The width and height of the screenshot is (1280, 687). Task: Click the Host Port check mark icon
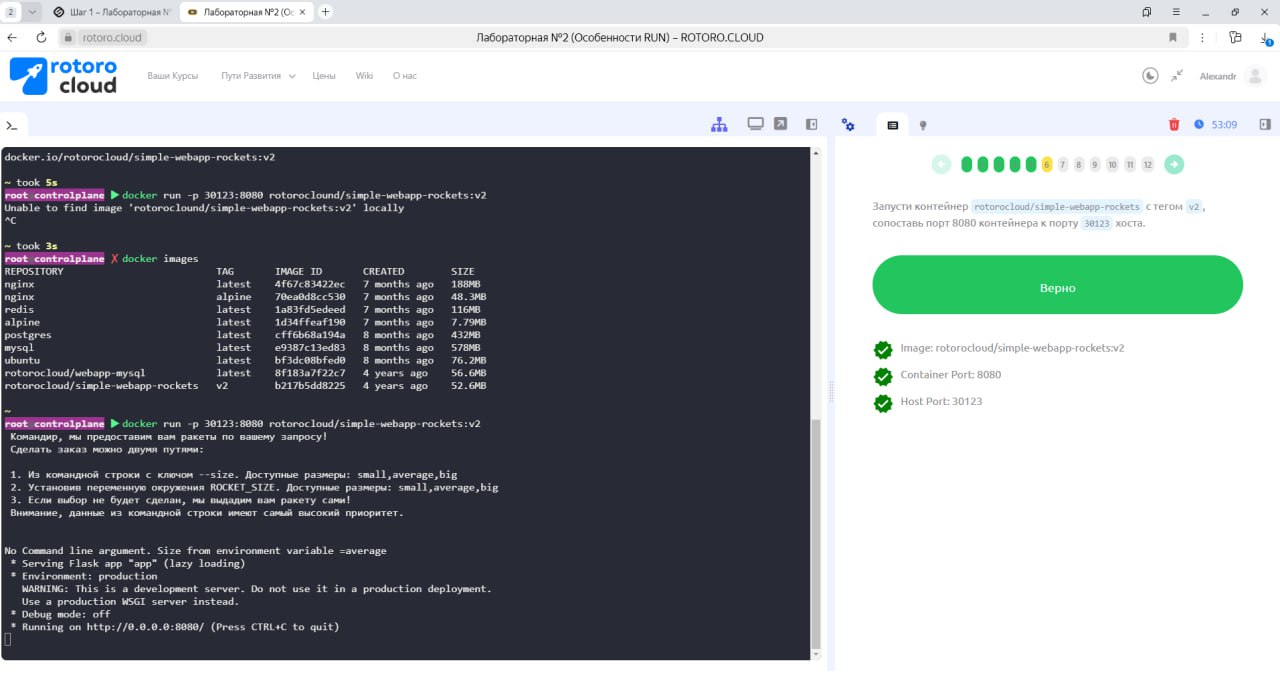pyautogui.click(x=883, y=403)
